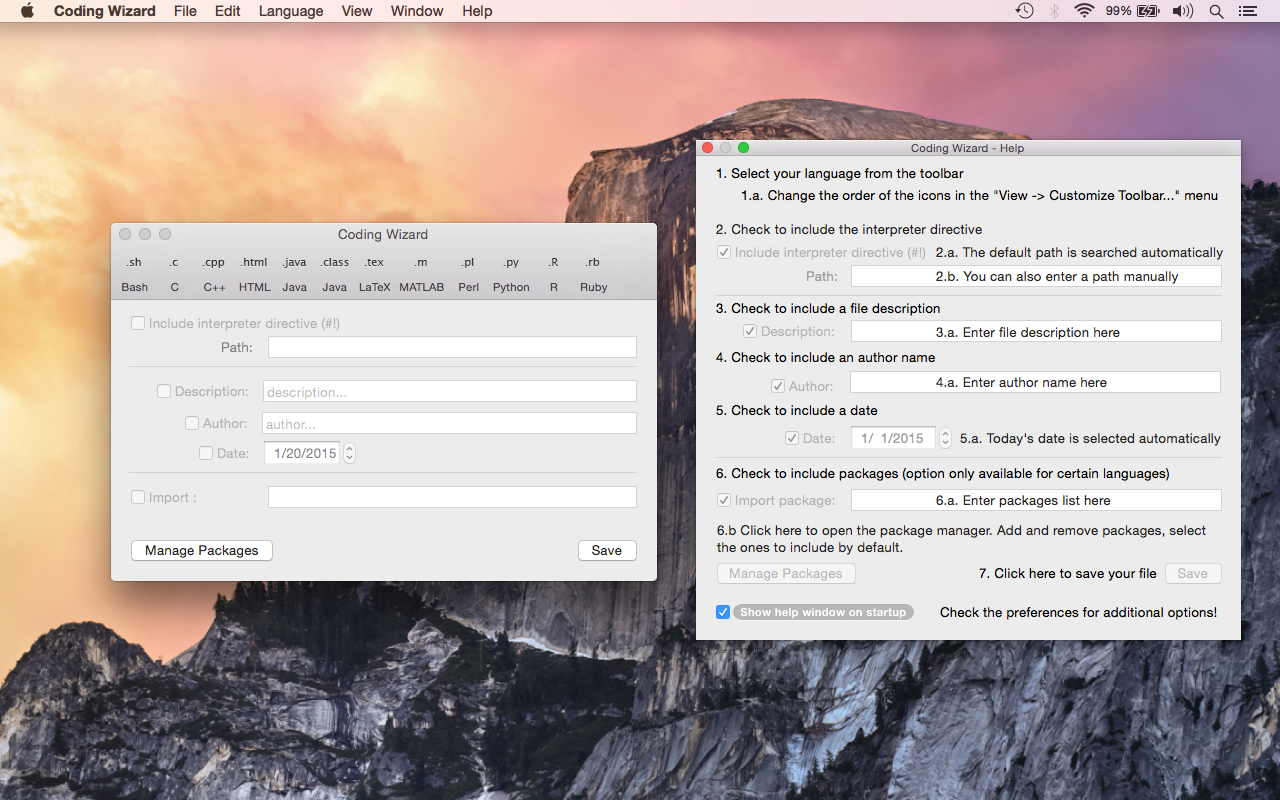Enable Include interpreter directive in Coding Wizard
1280x800 pixels.
point(138,323)
